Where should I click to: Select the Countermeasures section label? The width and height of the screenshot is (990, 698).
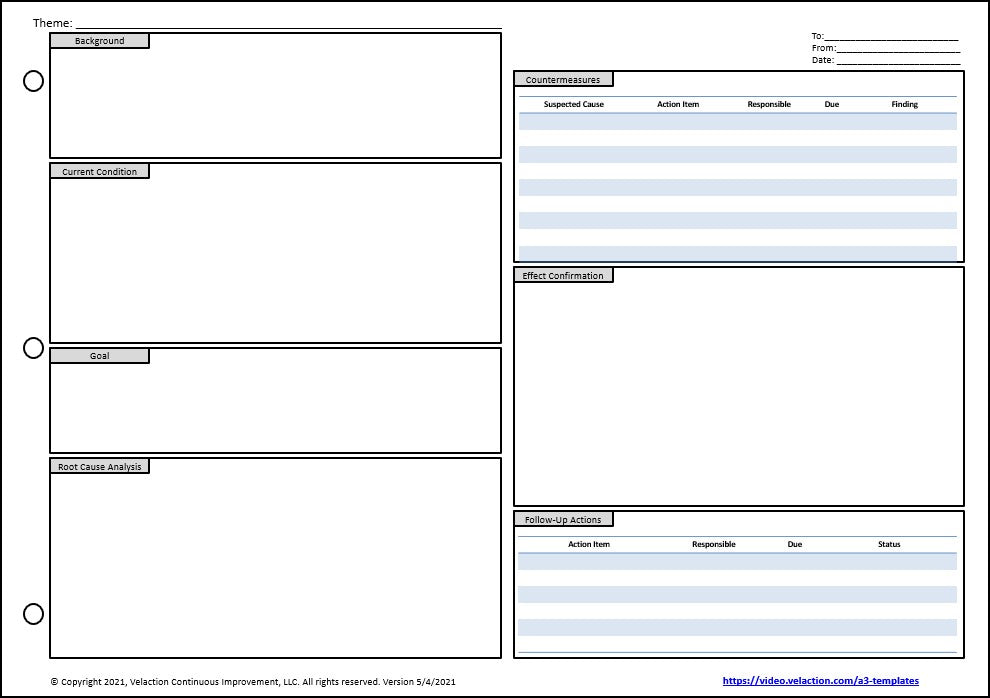pos(563,80)
